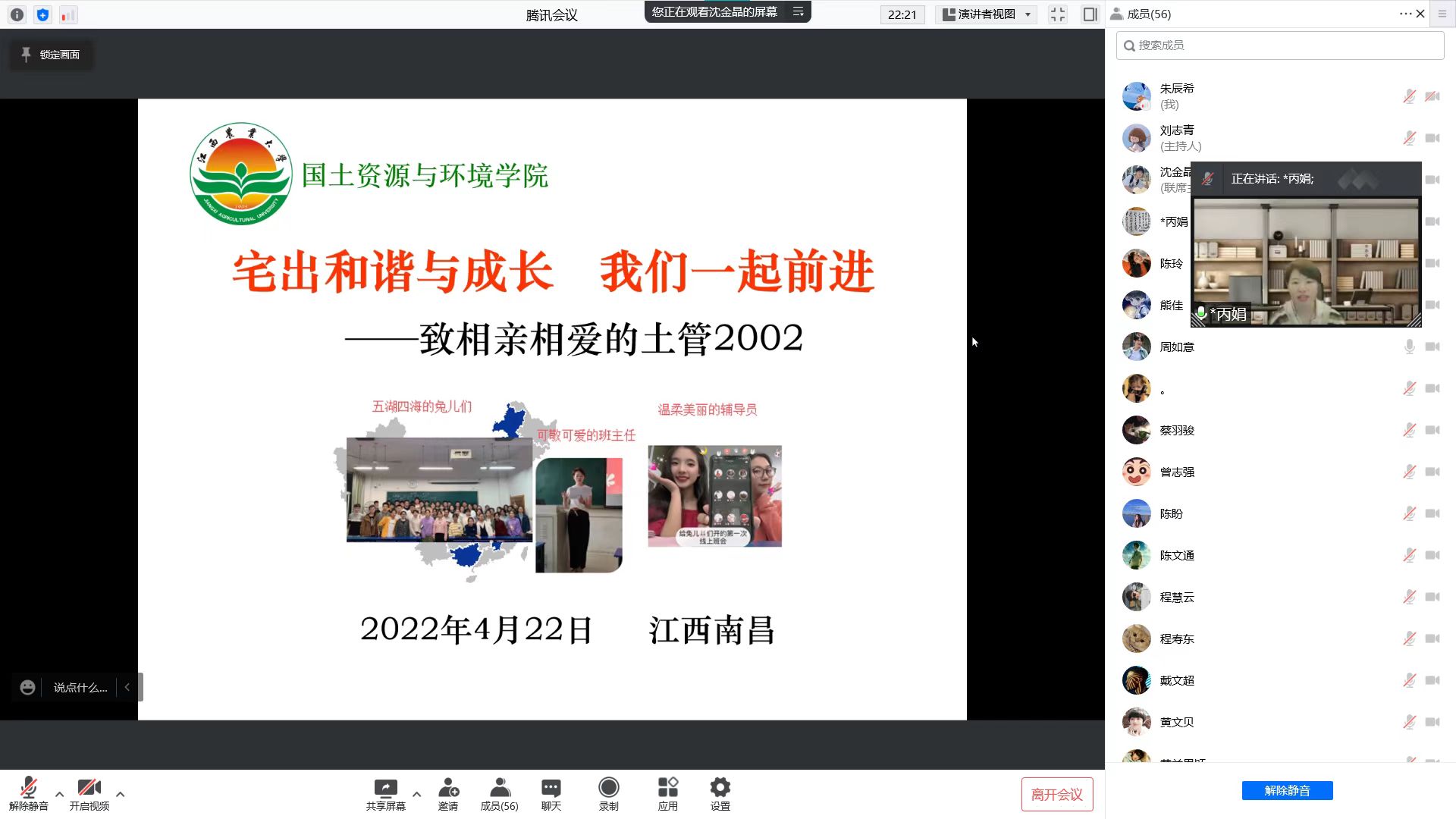Toggle the side panel layout icon
This screenshot has width=1456, height=819.
click(1090, 14)
